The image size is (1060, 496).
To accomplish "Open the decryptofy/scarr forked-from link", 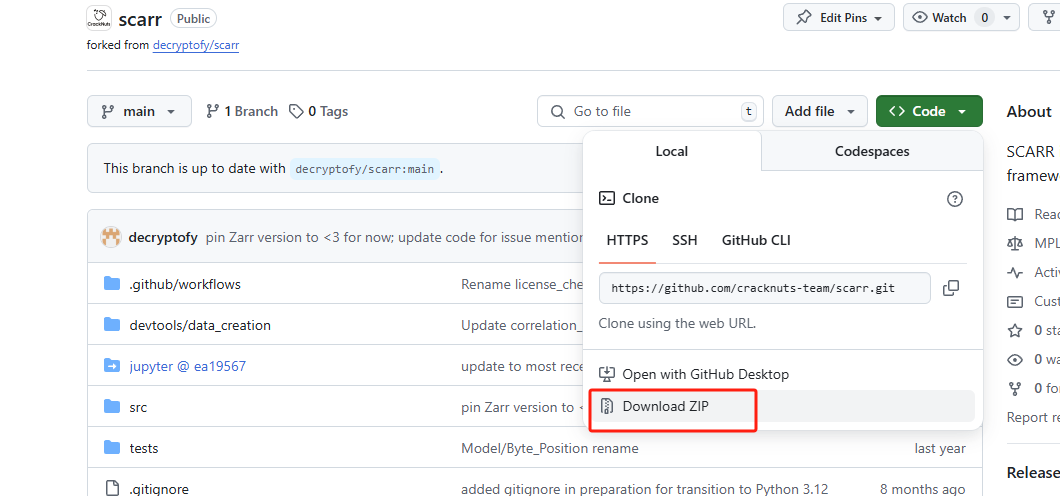I will coord(196,45).
